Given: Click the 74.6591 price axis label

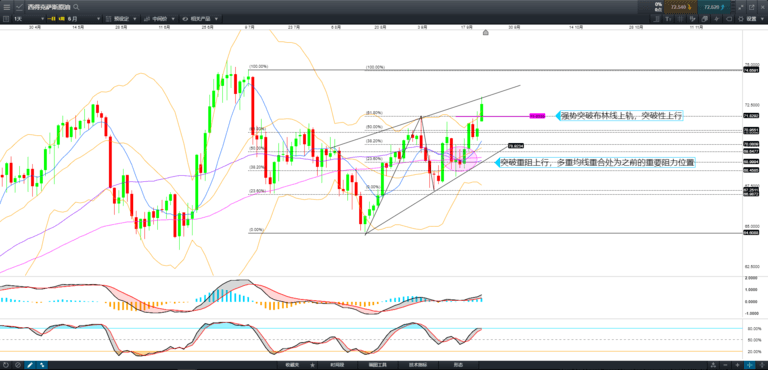Looking at the screenshot, I should [751, 71].
